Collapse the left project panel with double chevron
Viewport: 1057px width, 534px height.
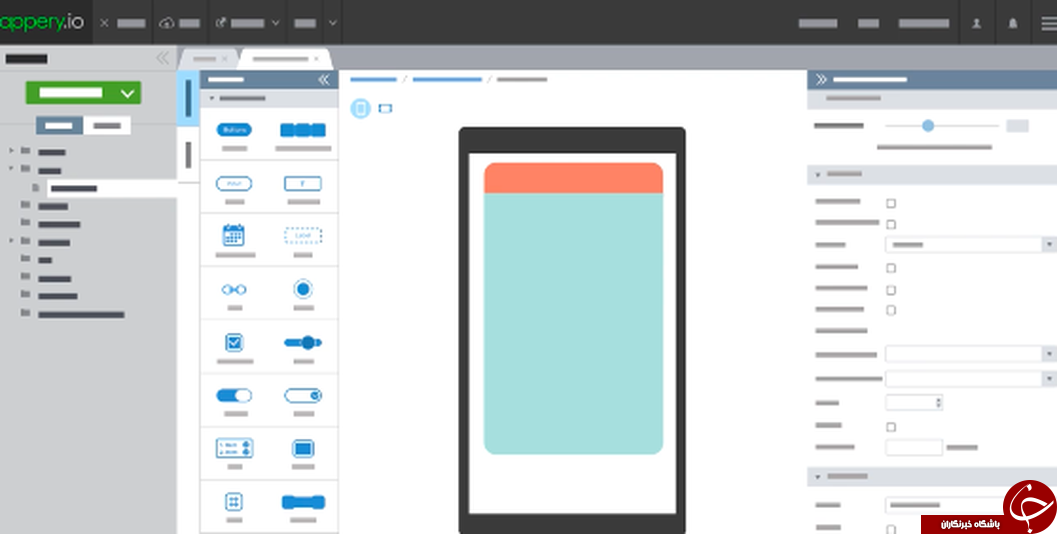pos(162,58)
